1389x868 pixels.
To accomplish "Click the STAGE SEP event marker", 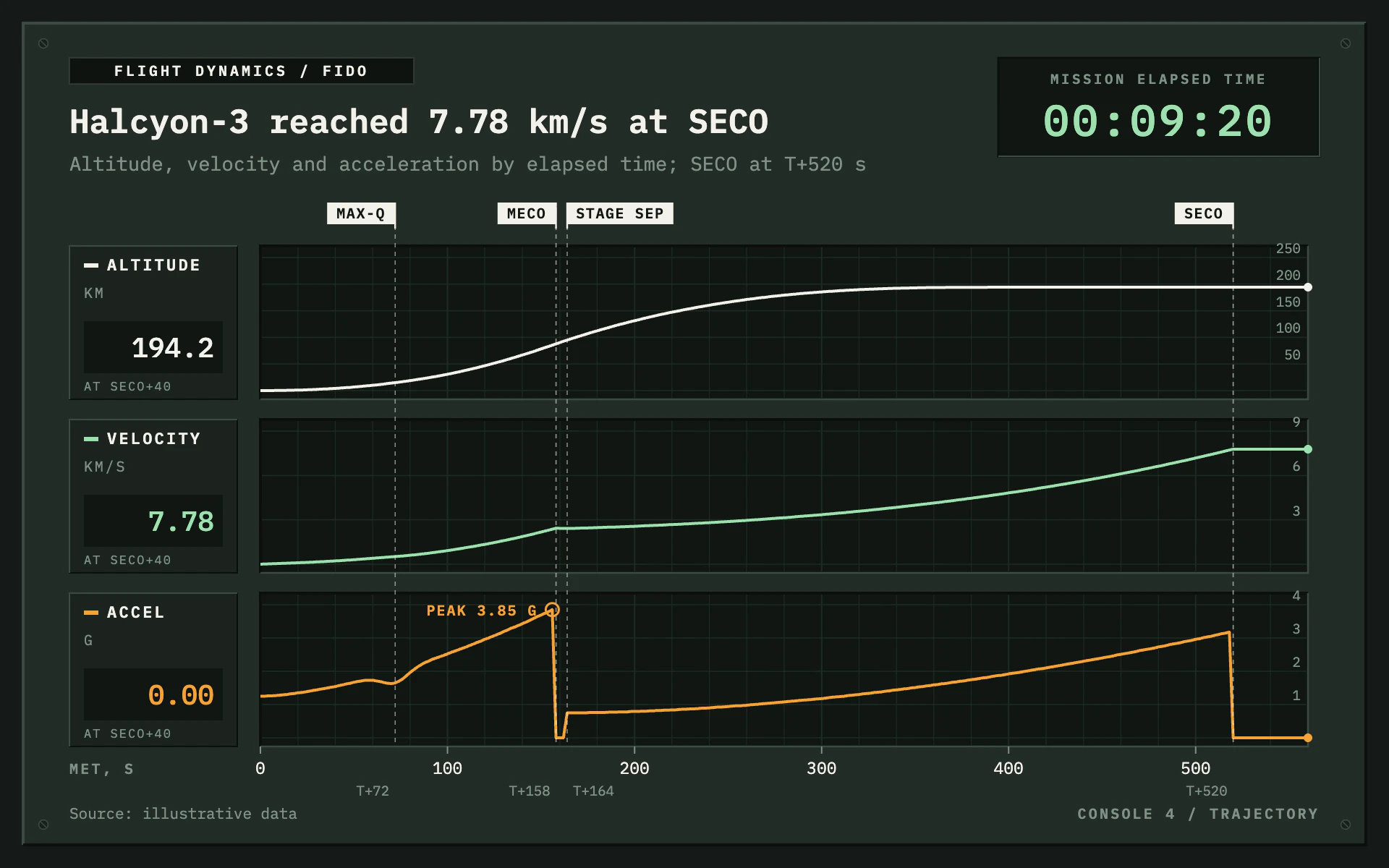I will point(619,213).
